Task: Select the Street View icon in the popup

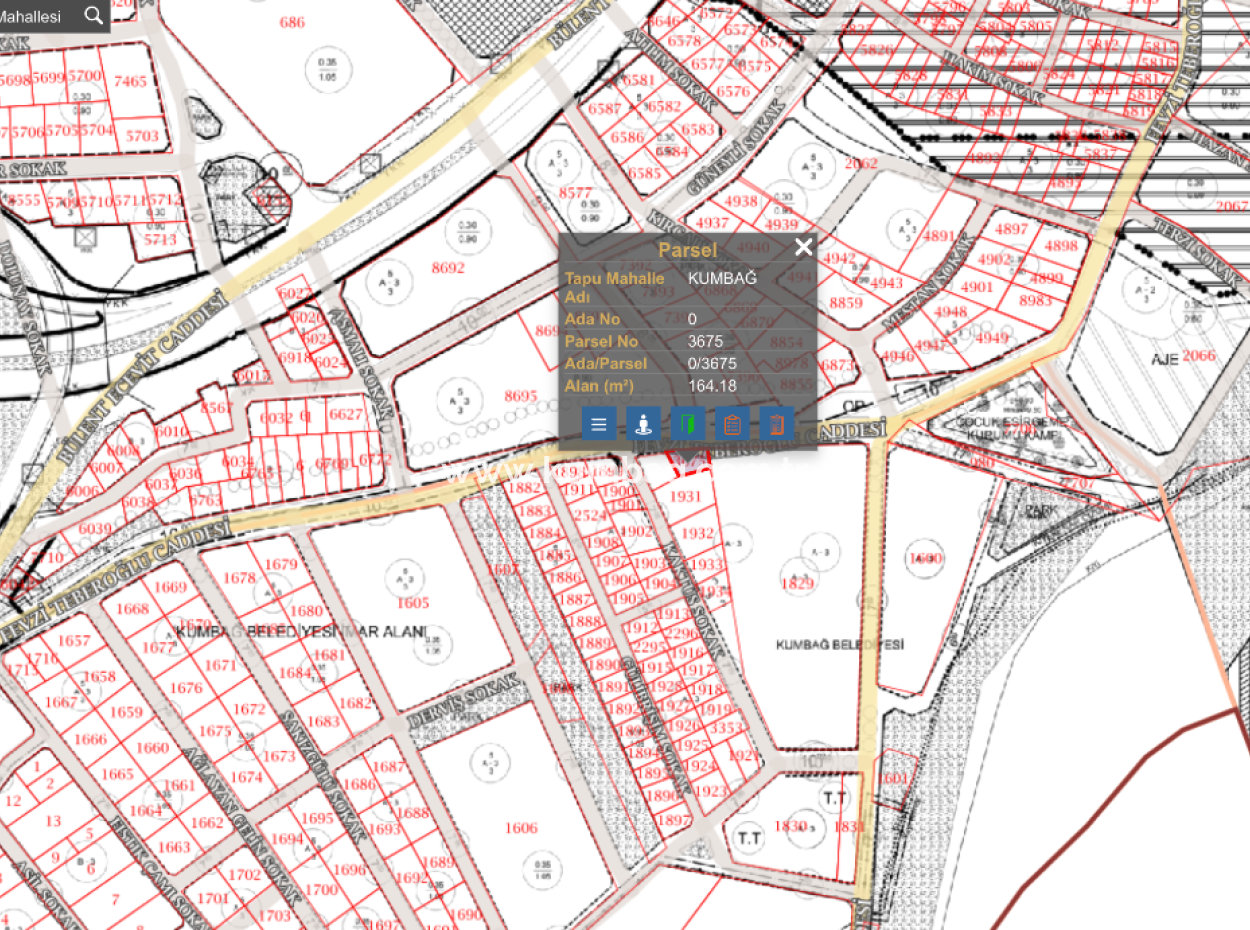Action: pyautogui.click(x=643, y=424)
